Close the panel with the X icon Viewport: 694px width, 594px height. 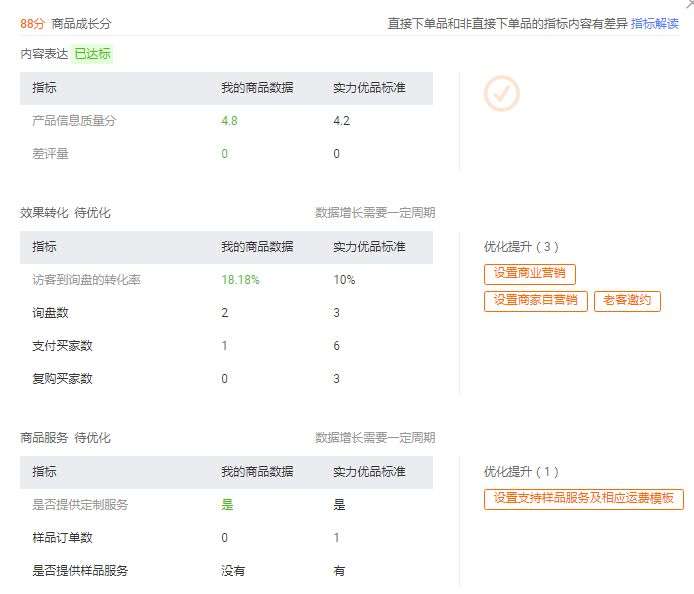click(x=689, y=4)
